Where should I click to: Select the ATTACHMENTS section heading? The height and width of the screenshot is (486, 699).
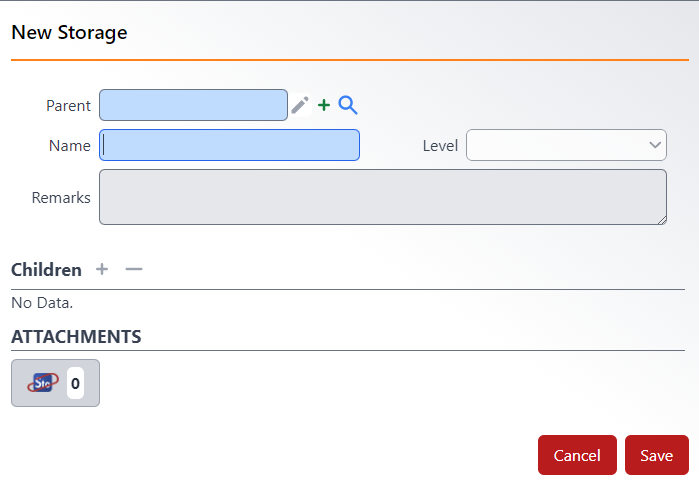(x=76, y=337)
